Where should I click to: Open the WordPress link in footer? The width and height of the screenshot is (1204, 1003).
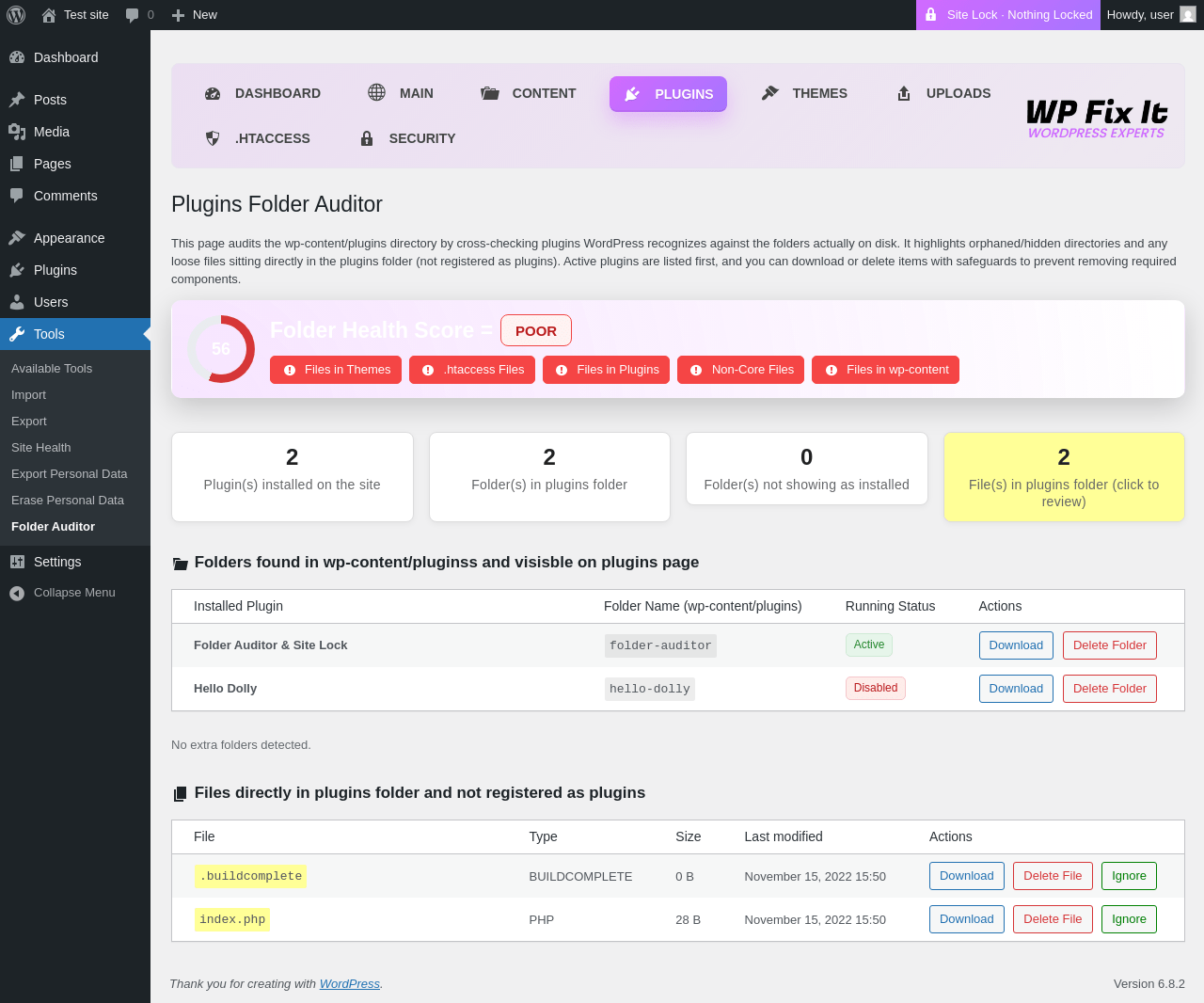tap(350, 984)
